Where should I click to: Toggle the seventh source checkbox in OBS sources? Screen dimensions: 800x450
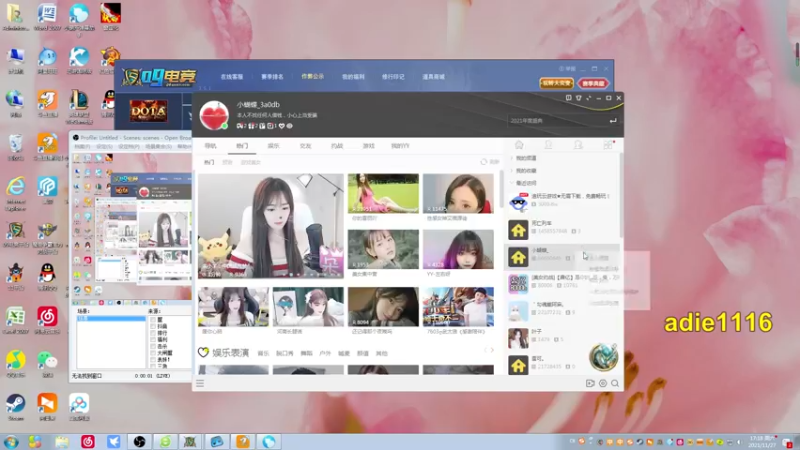click(152, 360)
